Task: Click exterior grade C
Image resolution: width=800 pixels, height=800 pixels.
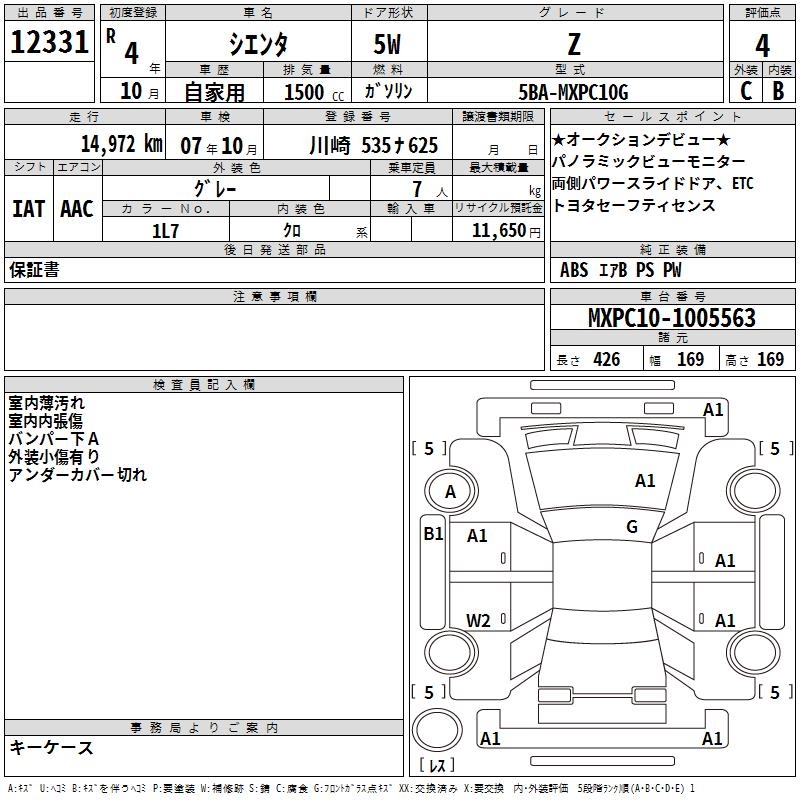Action: (745, 91)
